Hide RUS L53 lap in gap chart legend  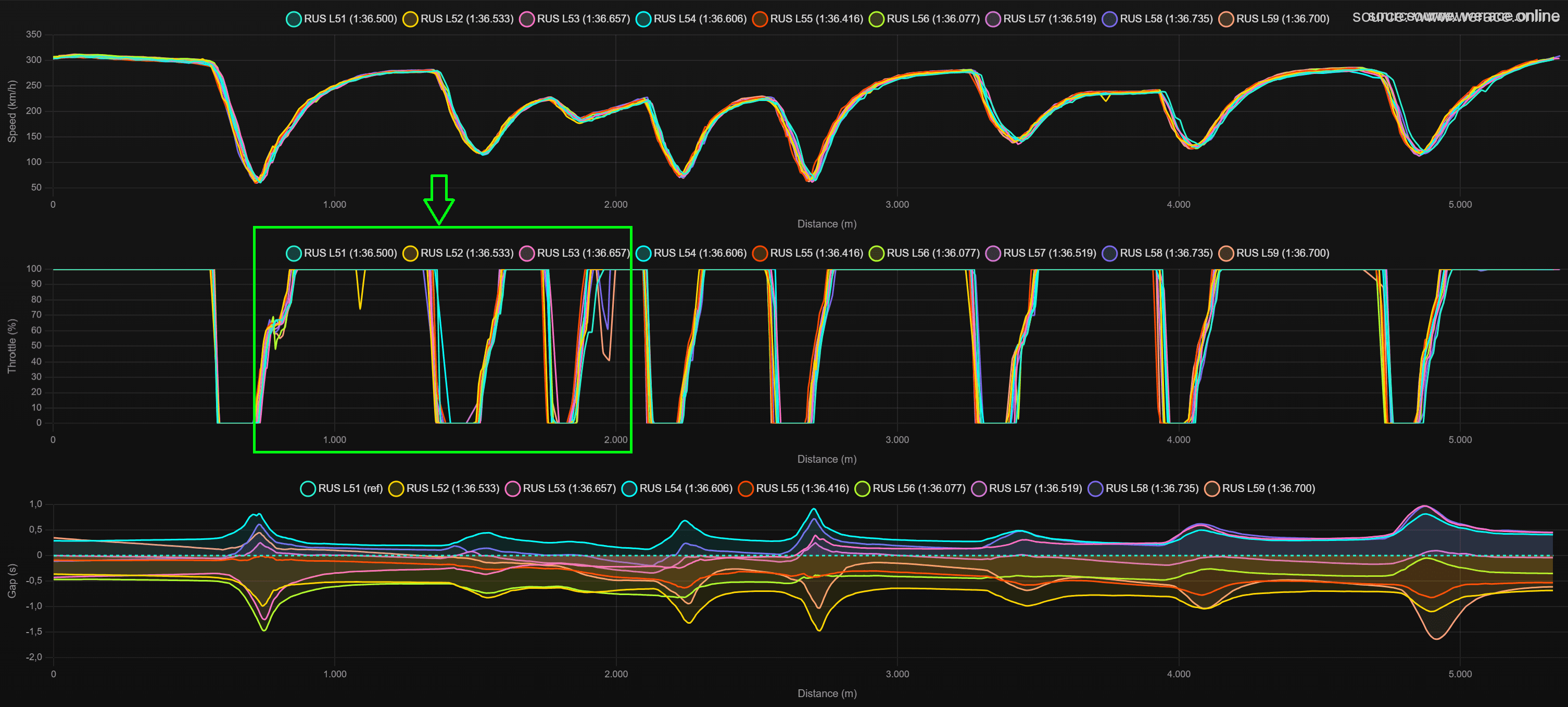568,488
